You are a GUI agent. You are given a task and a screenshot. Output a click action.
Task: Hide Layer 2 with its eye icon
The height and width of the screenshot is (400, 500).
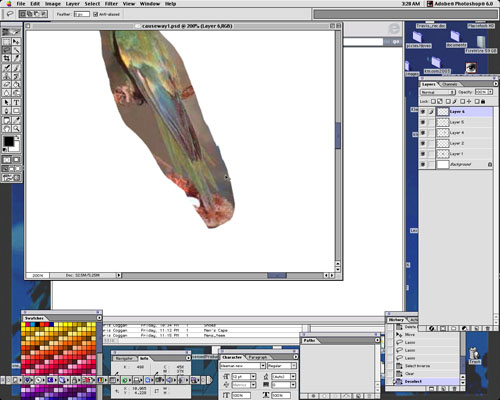point(423,143)
